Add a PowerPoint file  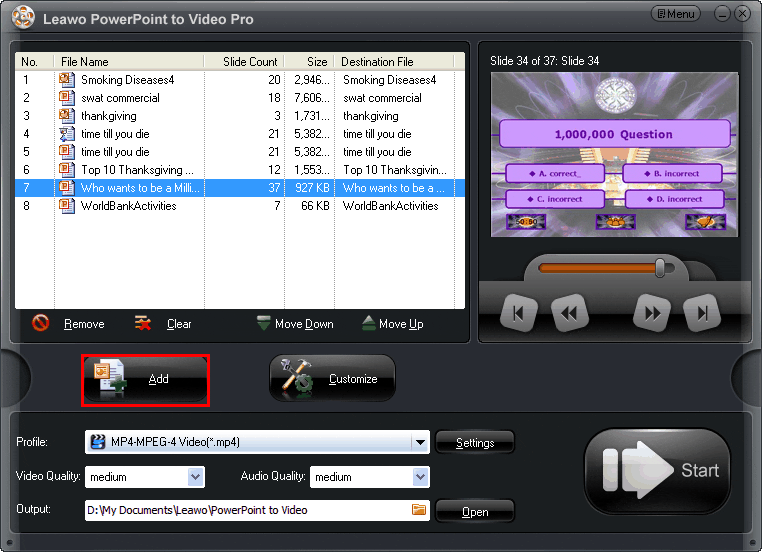(x=145, y=380)
